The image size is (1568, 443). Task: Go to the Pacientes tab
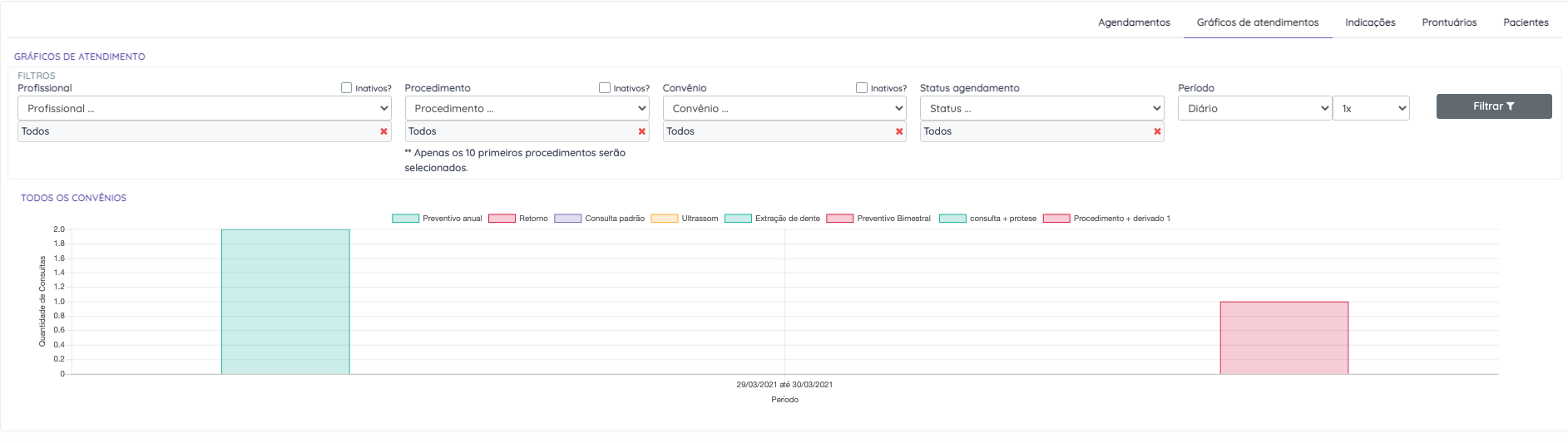tap(1526, 22)
